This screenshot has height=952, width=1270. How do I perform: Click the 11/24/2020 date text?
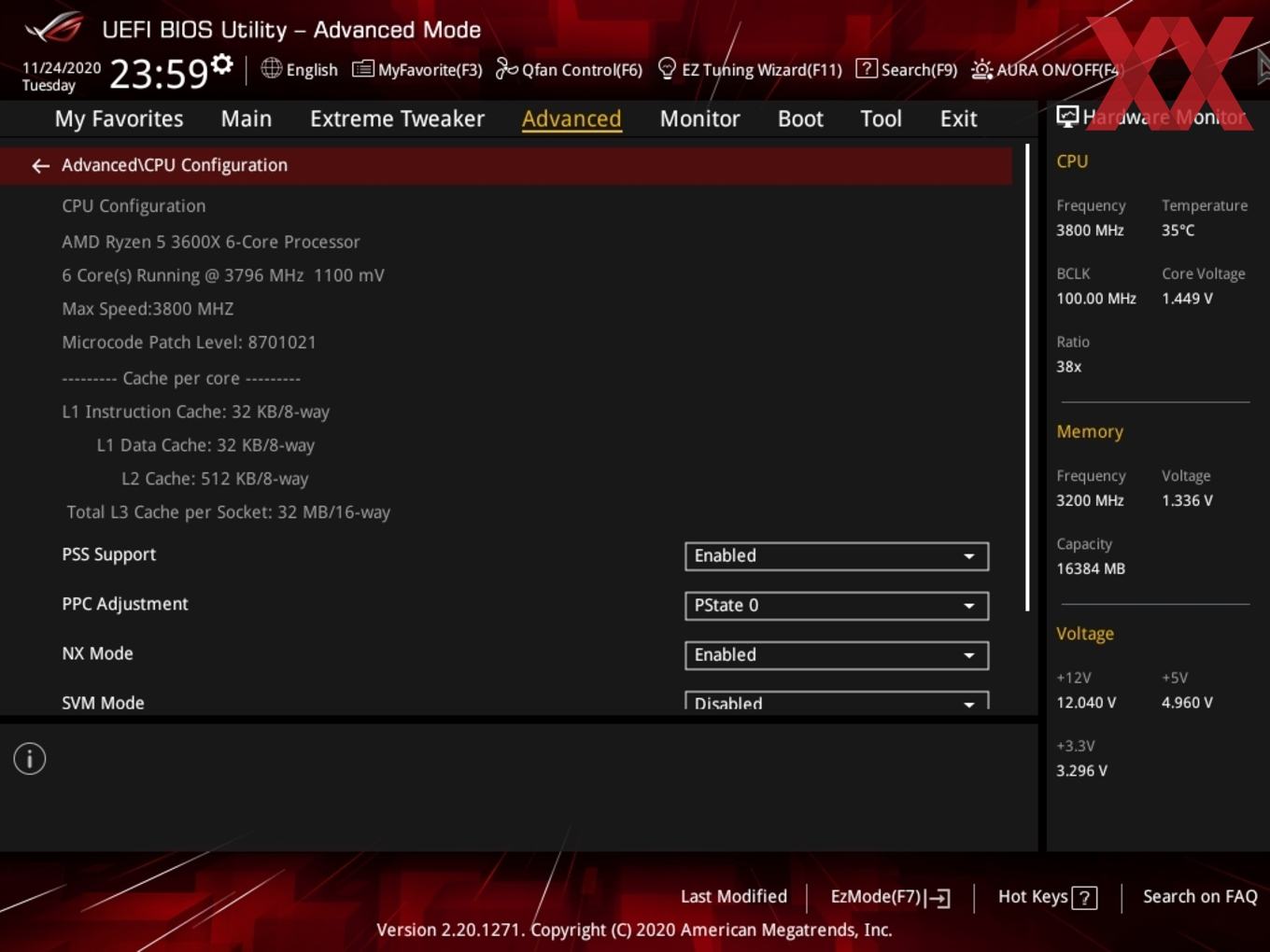62,68
